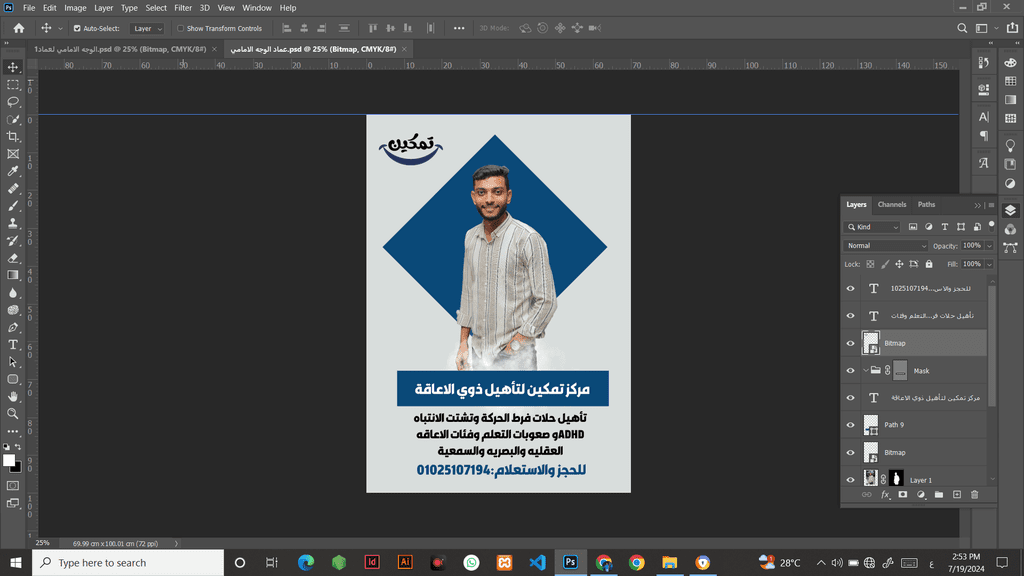Align left edges button
The height and width of the screenshot is (576, 1024).
pyautogui.click(x=287, y=28)
